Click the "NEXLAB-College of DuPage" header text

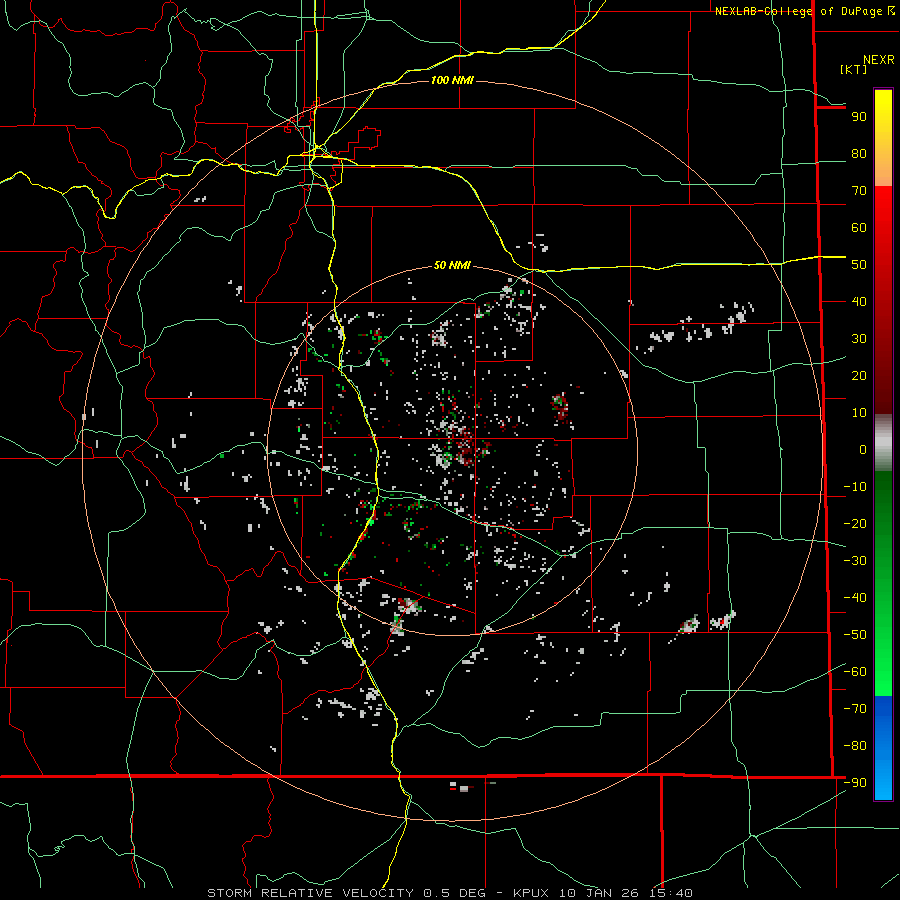click(x=799, y=11)
